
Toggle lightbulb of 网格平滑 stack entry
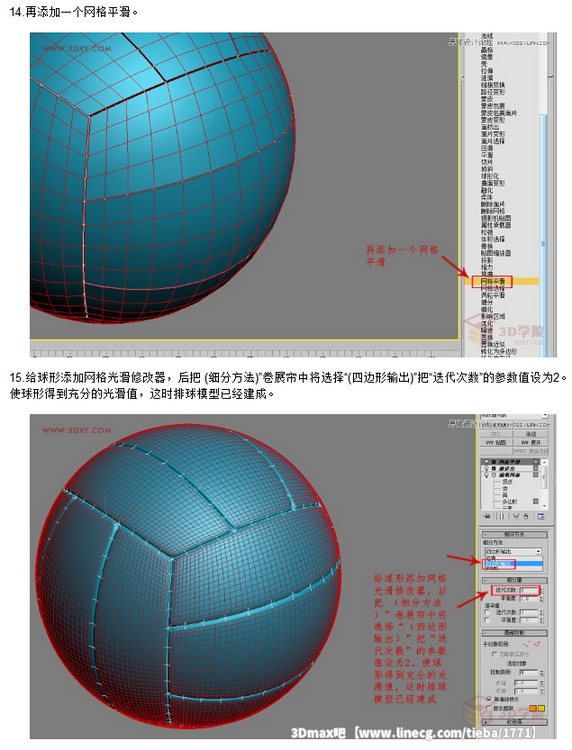click(487, 462)
